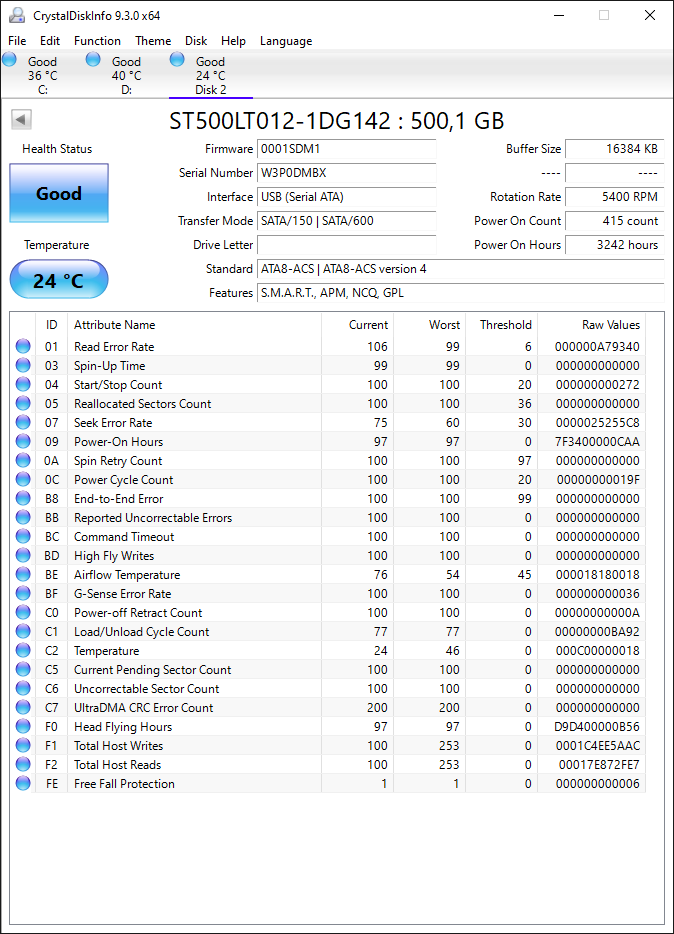Click the 24 °C temperature button
This screenshot has height=934, width=674.
click(59, 279)
